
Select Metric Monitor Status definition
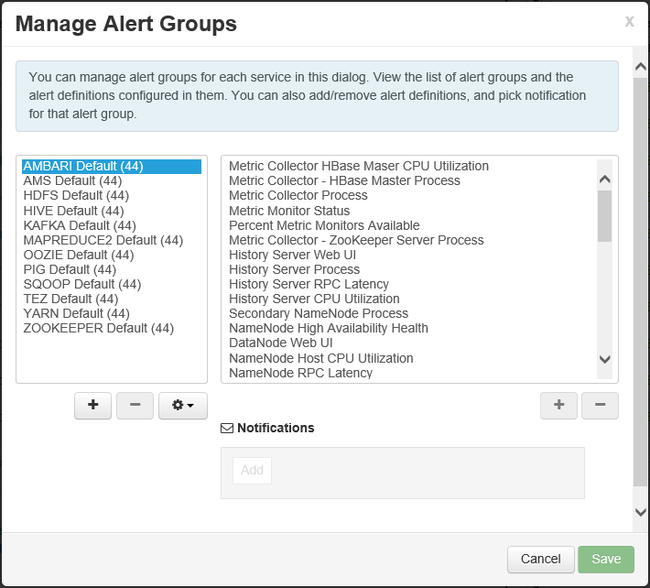click(289, 211)
